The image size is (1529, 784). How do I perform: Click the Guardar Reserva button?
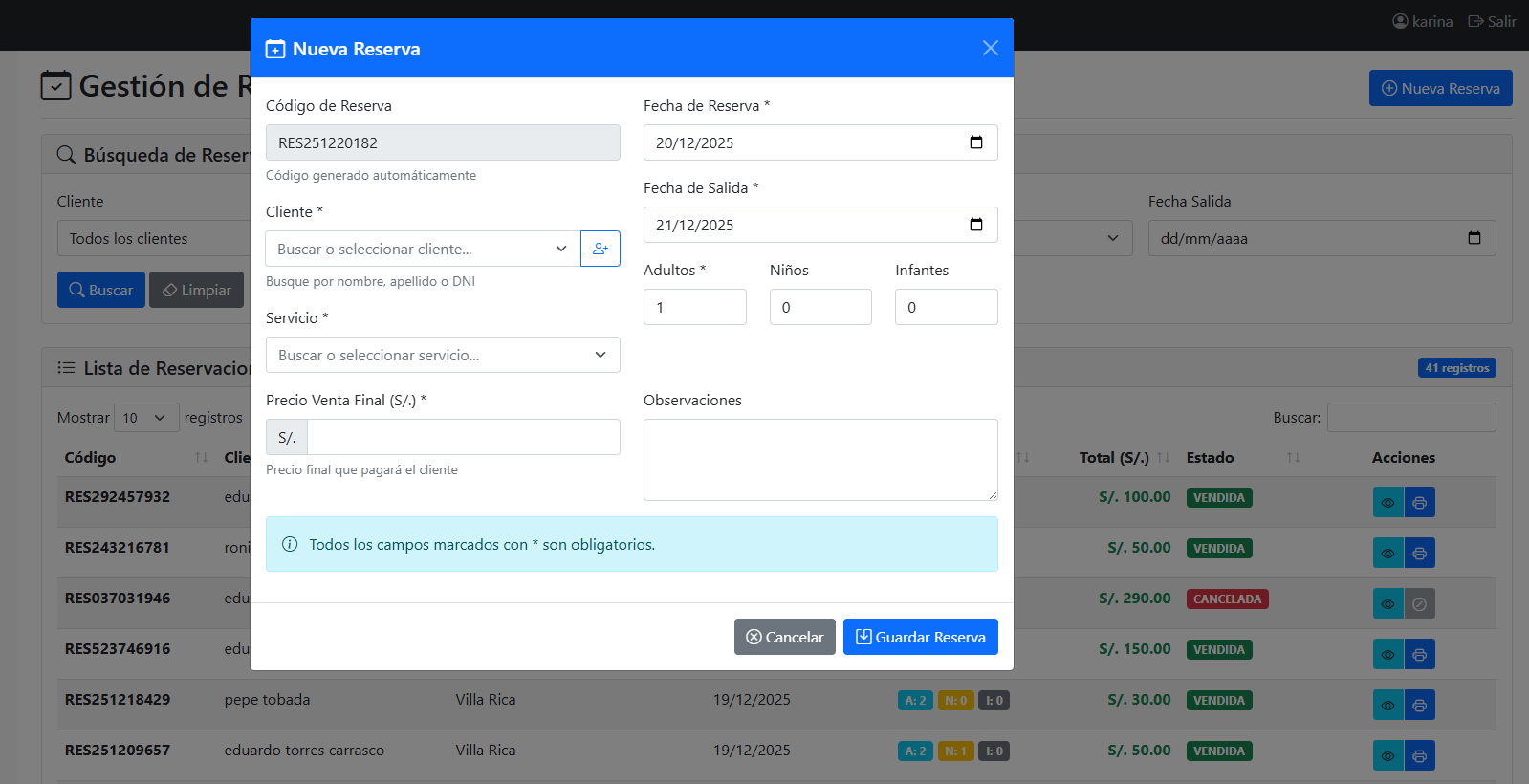(920, 637)
